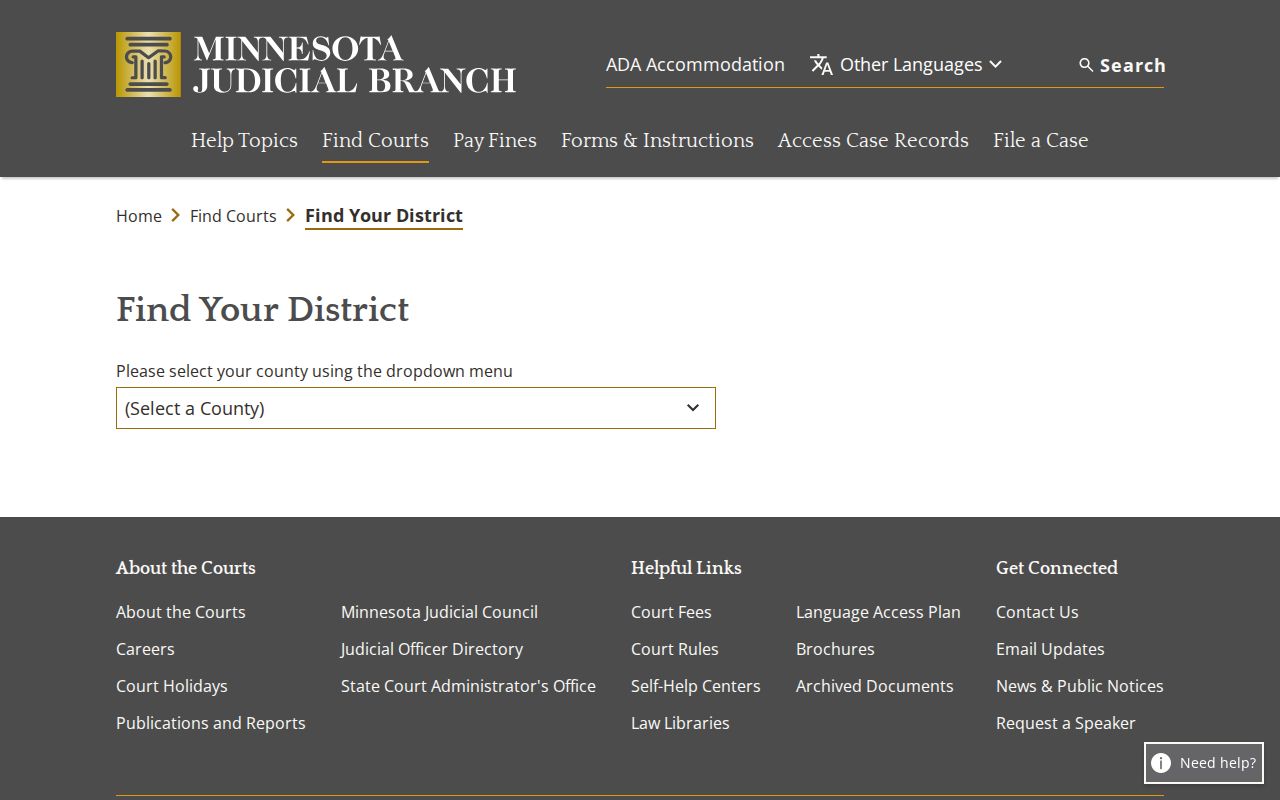Open Access Case Records menu
Screen dimensions: 1280x800
[873, 140]
